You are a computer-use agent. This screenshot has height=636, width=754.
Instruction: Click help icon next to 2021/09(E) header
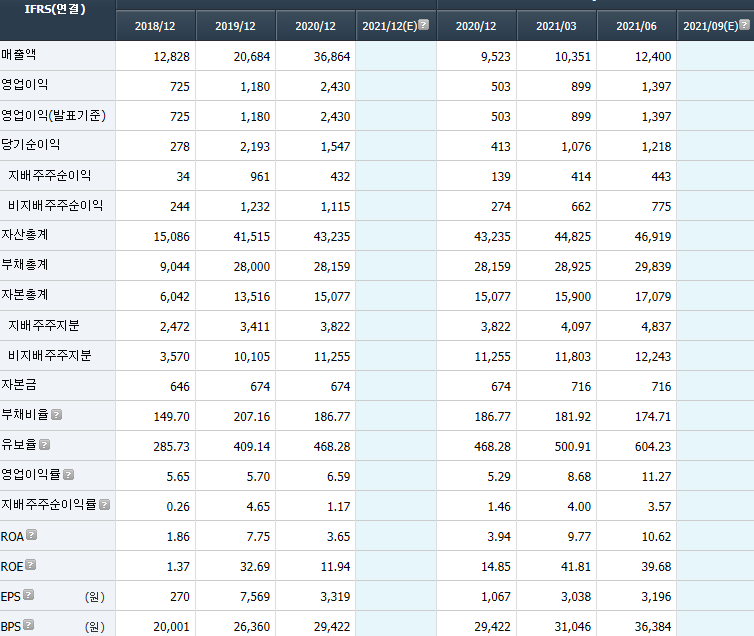[744, 25]
